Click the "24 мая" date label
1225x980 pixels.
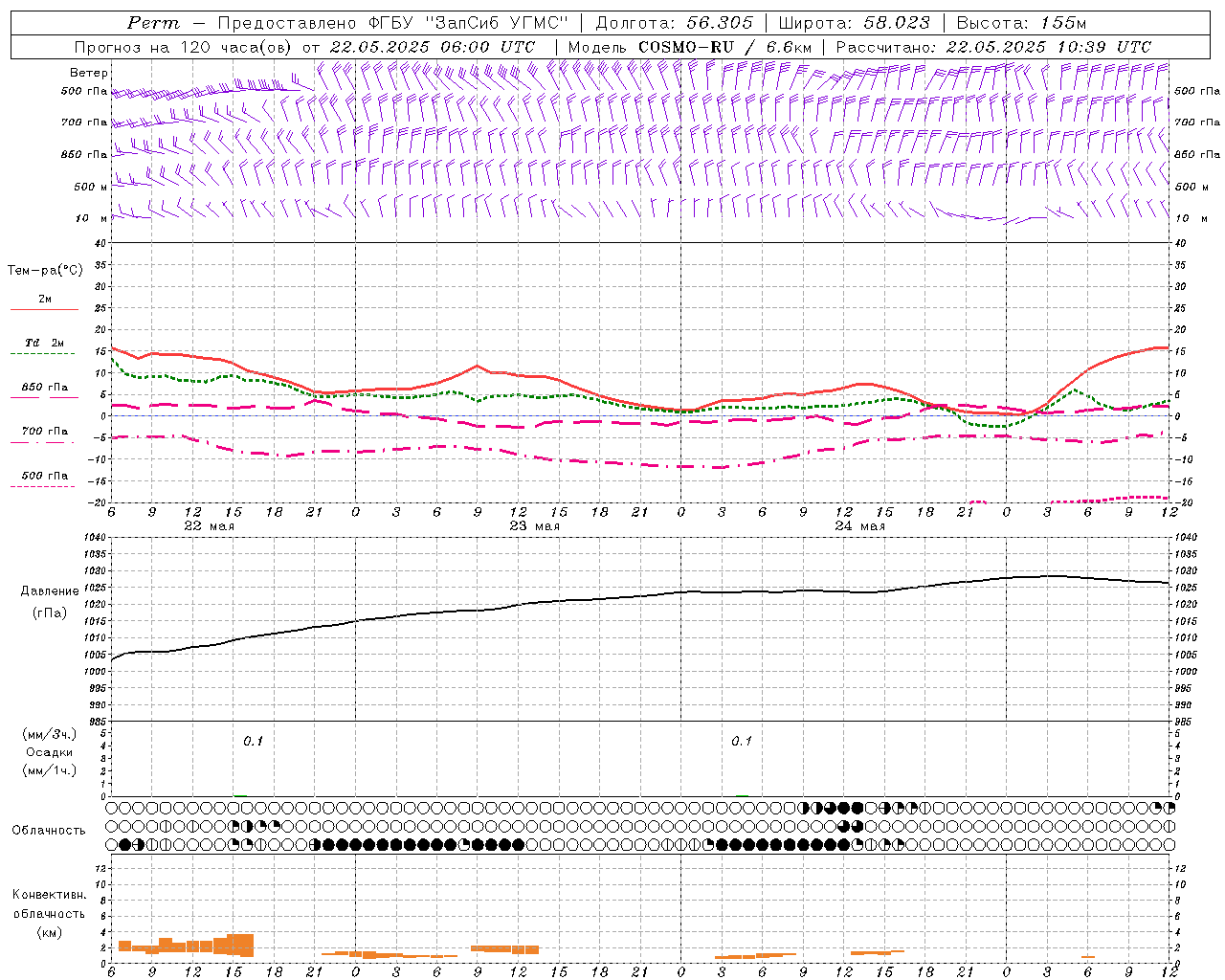(859, 526)
